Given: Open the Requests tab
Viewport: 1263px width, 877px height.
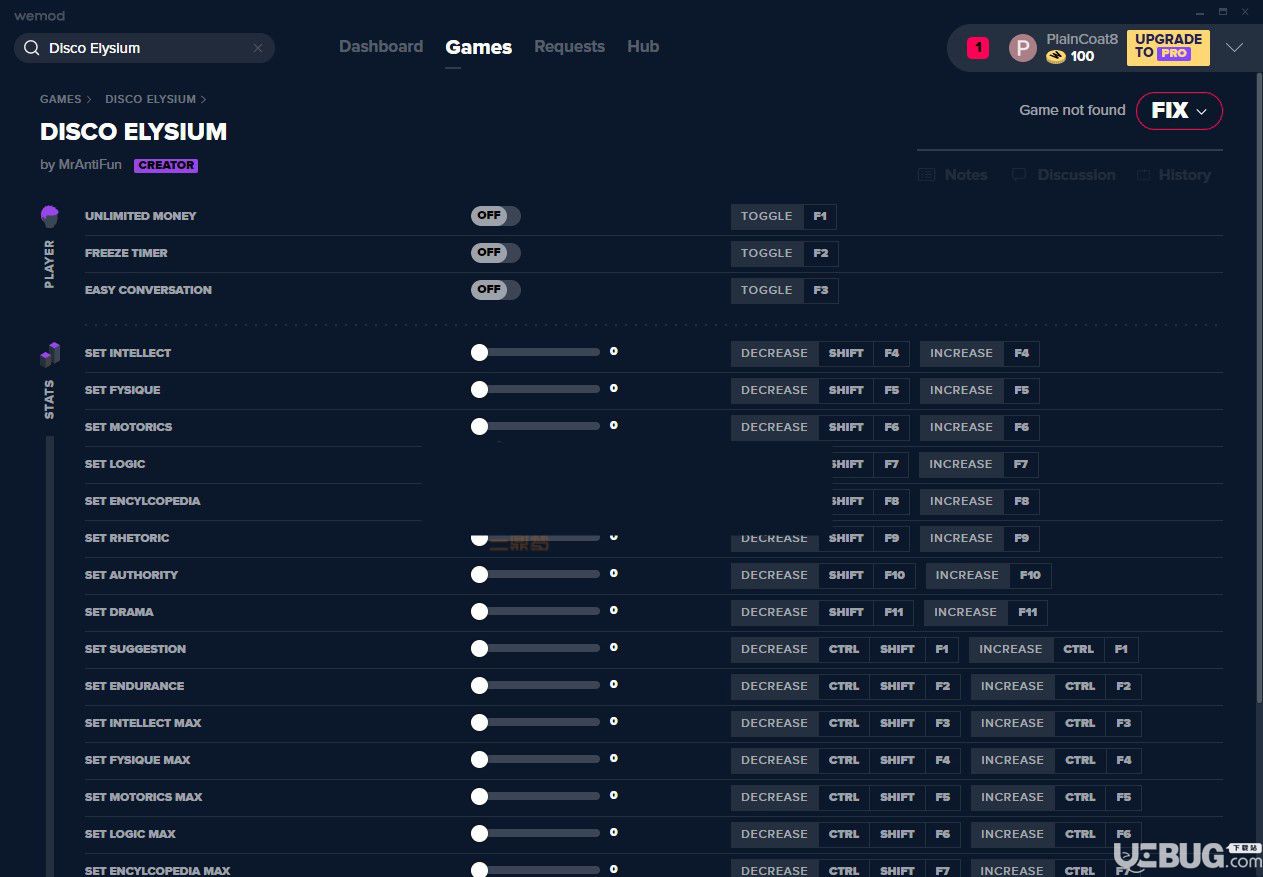Looking at the screenshot, I should point(569,47).
